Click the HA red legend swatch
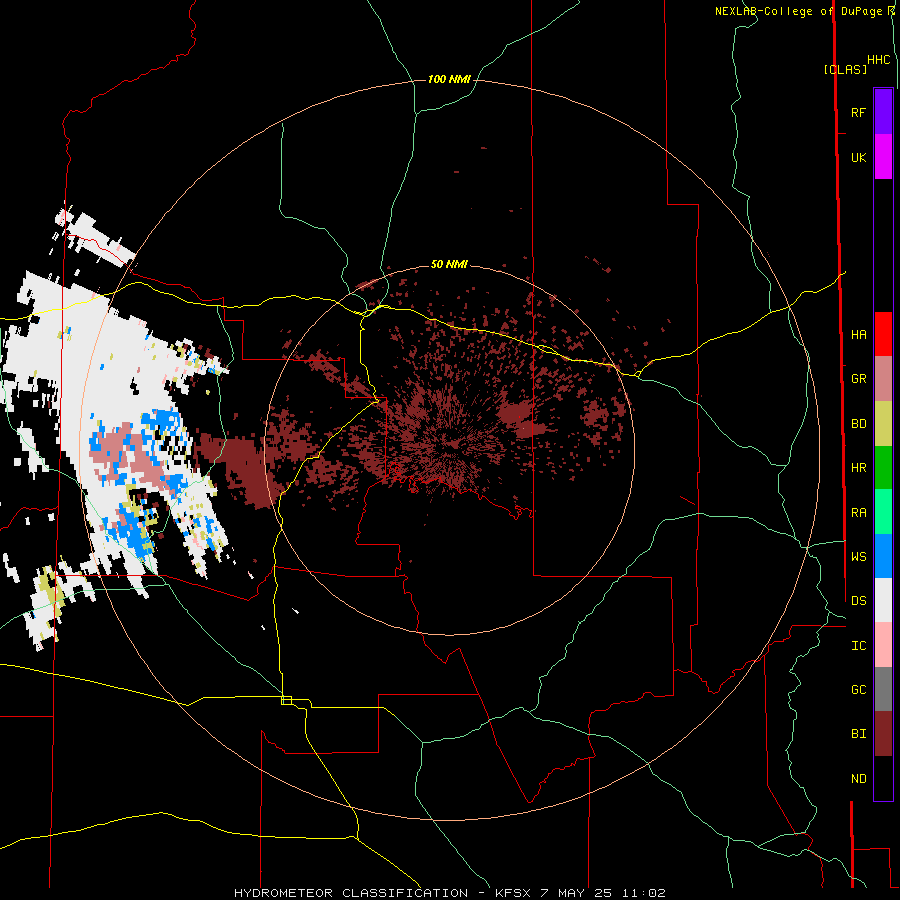 click(x=883, y=334)
